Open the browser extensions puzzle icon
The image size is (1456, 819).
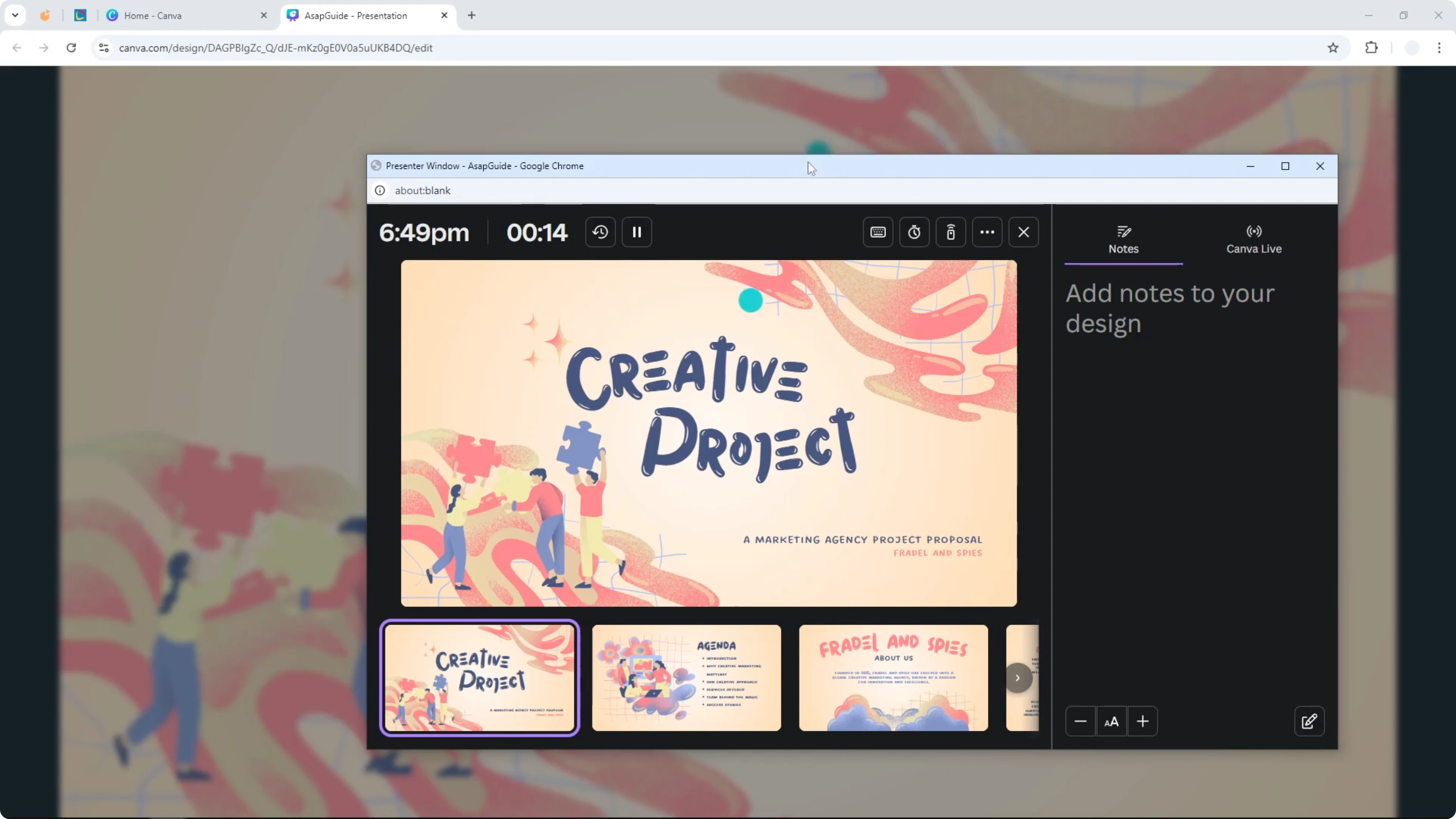point(1371,48)
